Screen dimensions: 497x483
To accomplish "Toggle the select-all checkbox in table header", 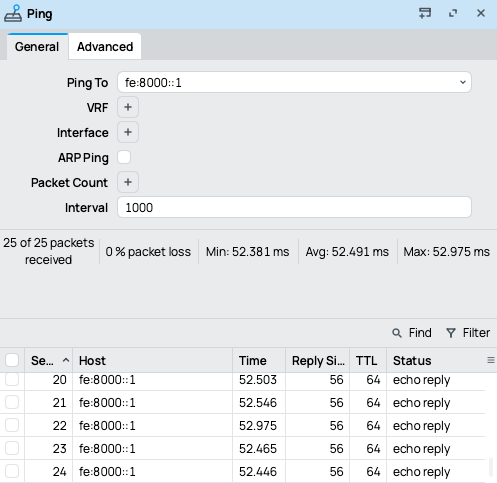I will point(12,360).
